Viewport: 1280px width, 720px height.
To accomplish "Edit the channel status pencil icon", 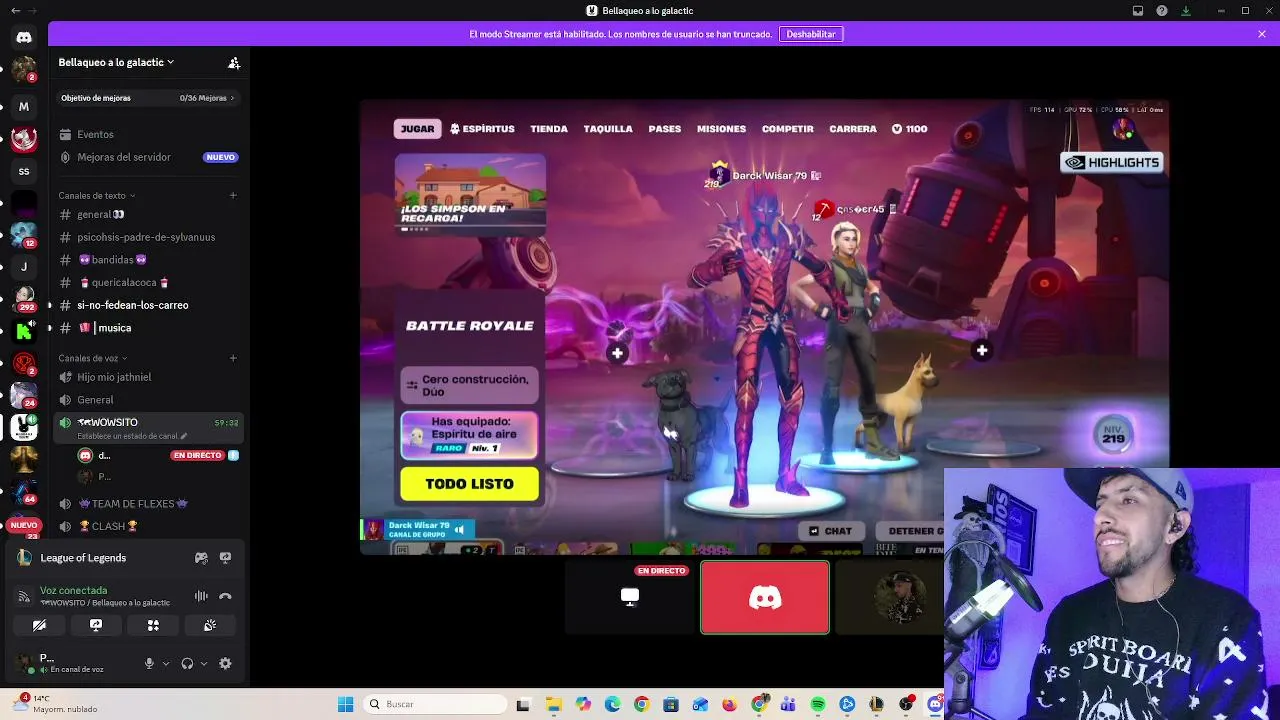I will coord(183,436).
